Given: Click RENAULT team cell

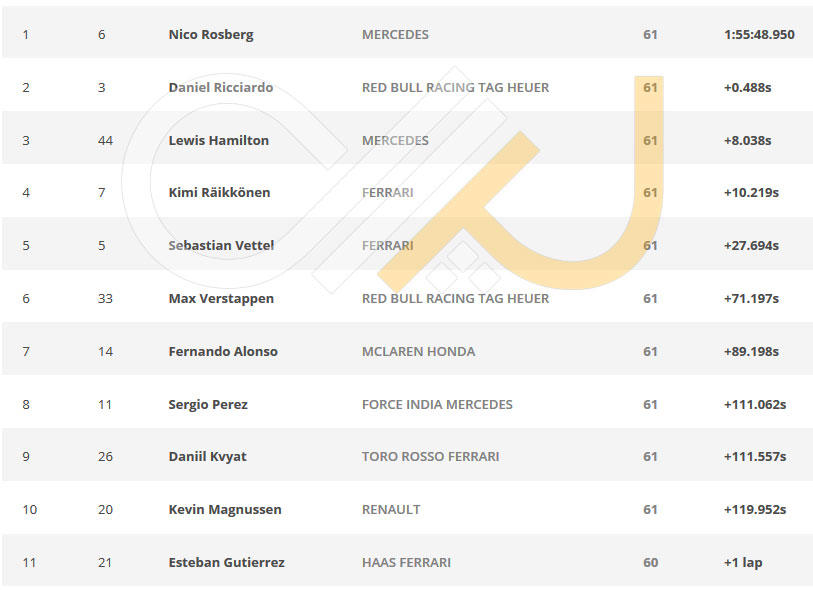Looking at the screenshot, I should tap(391, 510).
